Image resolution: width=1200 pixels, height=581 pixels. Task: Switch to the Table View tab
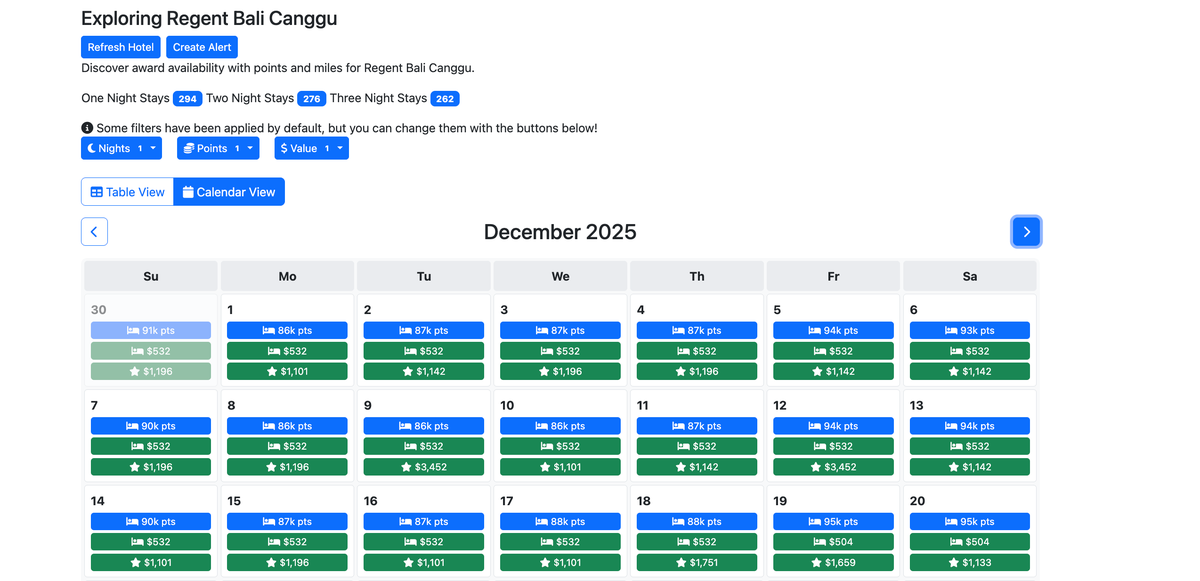(x=127, y=192)
